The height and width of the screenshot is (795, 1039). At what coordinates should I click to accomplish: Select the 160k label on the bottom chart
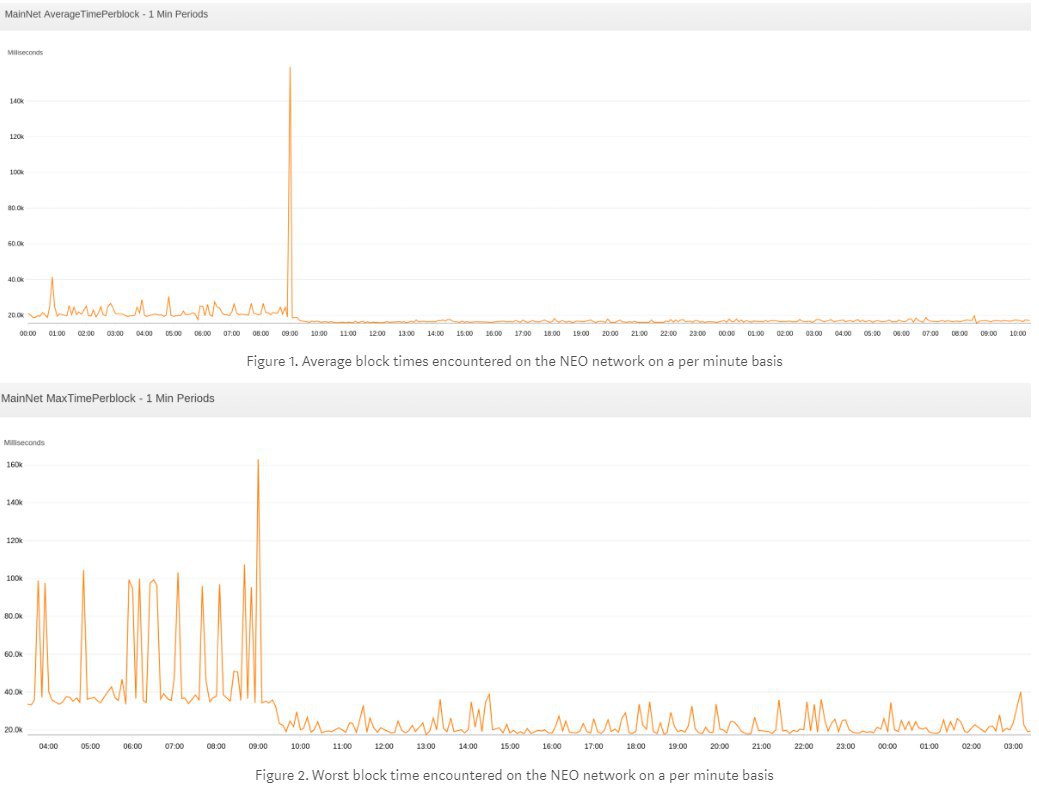pyautogui.click(x=14, y=464)
